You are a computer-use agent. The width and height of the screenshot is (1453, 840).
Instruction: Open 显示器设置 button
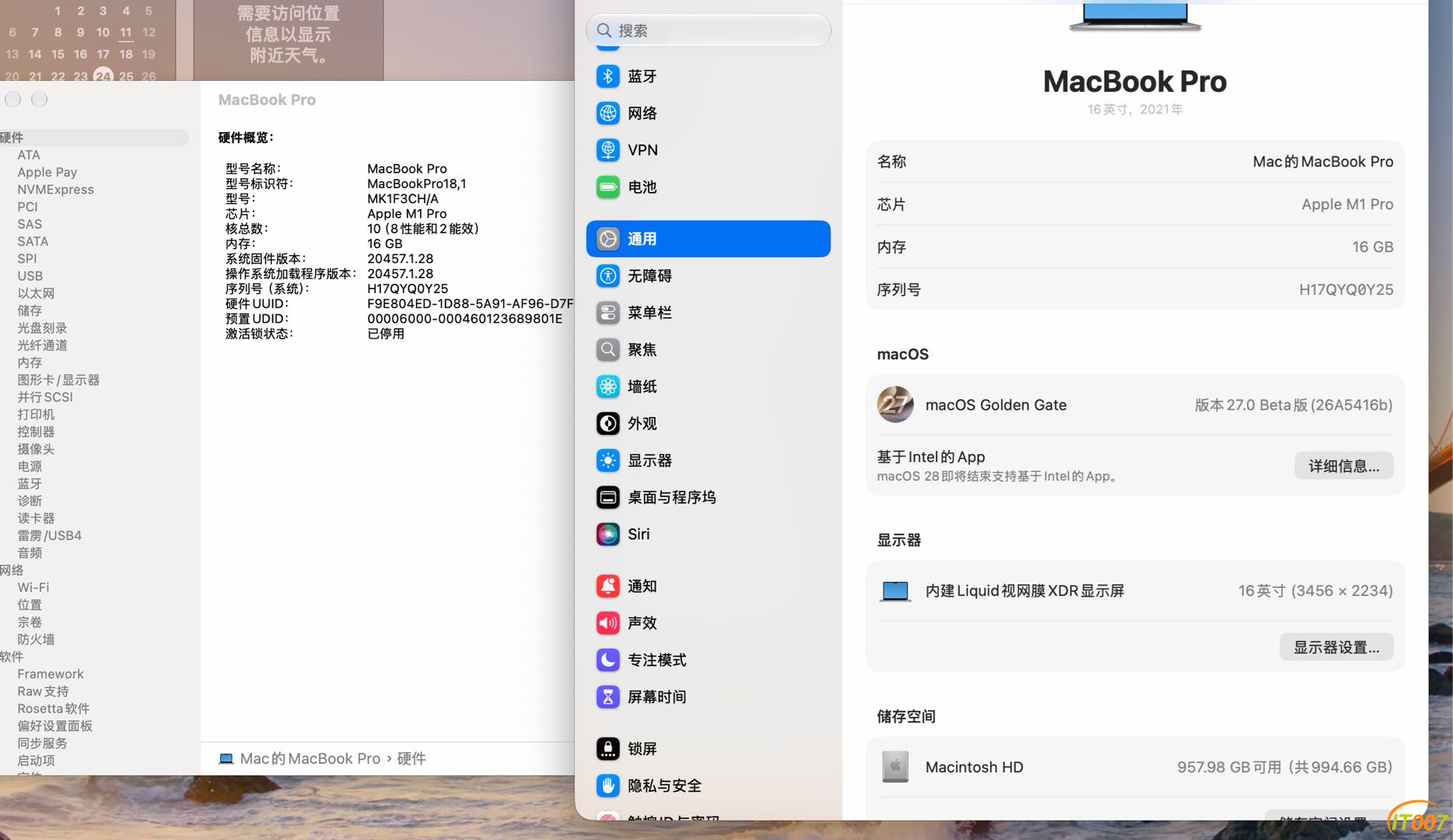coord(1336,647)
